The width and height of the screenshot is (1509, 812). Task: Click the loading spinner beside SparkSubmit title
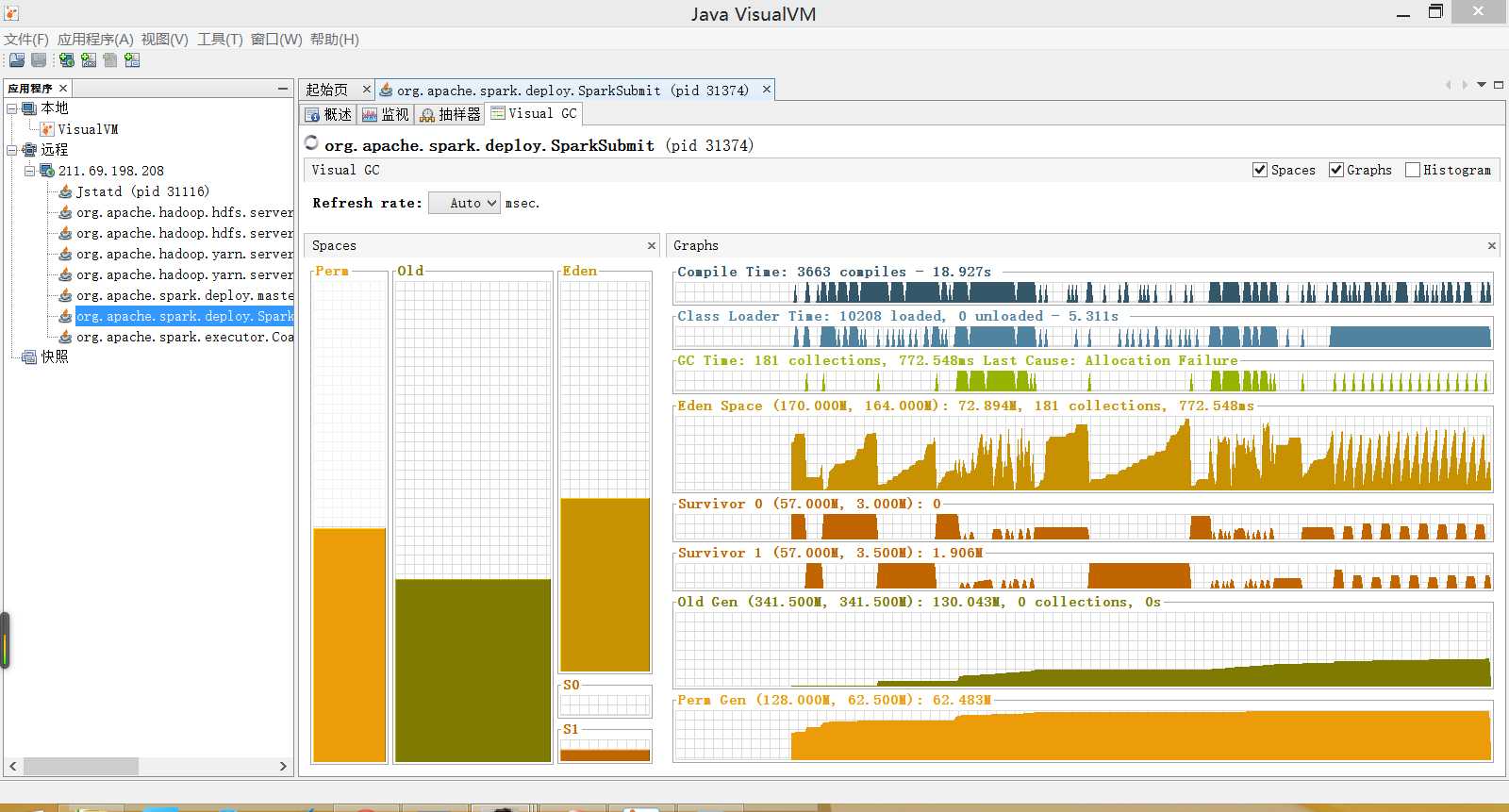pos(311,143)
